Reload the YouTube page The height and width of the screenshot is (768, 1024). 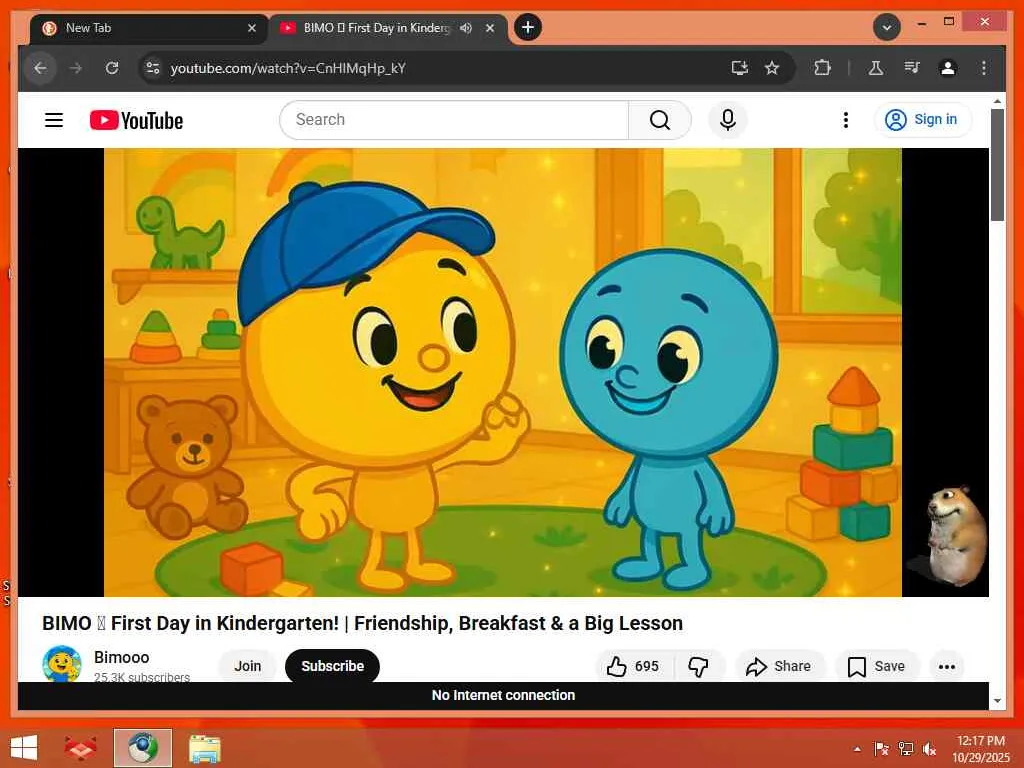pyautogui.click(x=112, y=68)
